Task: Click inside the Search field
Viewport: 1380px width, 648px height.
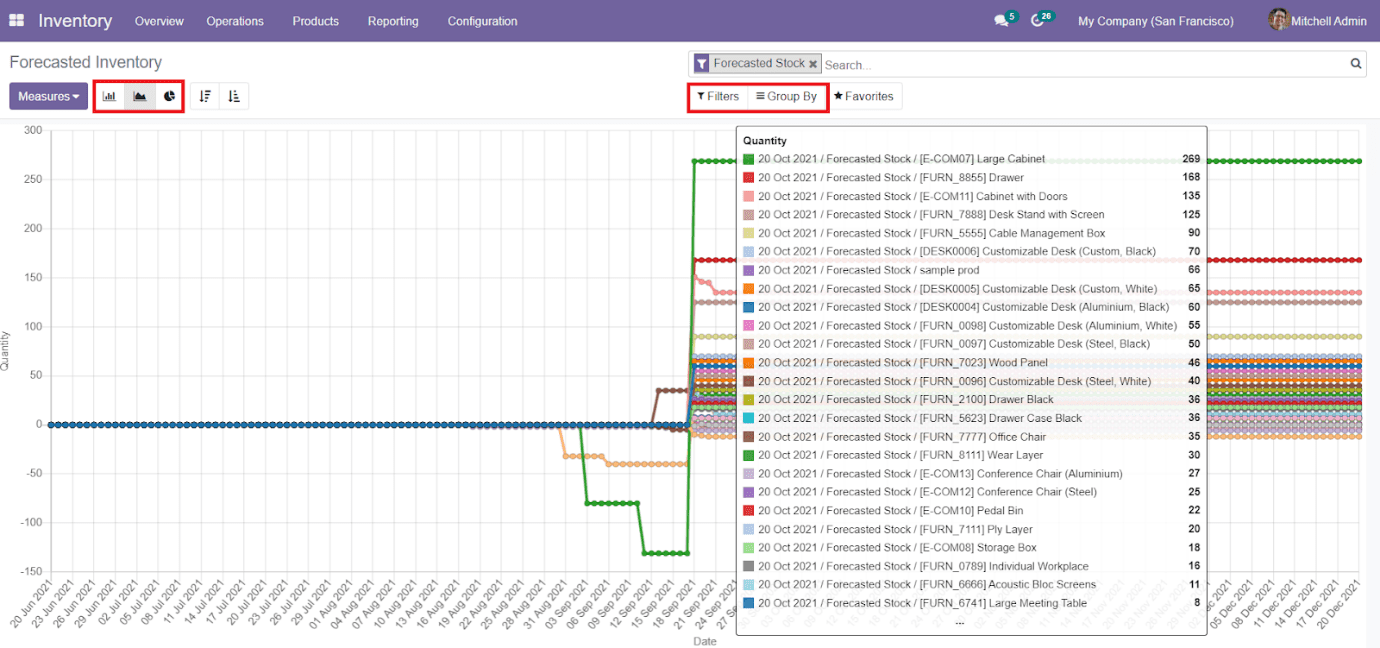Action: pos(1000,62)
